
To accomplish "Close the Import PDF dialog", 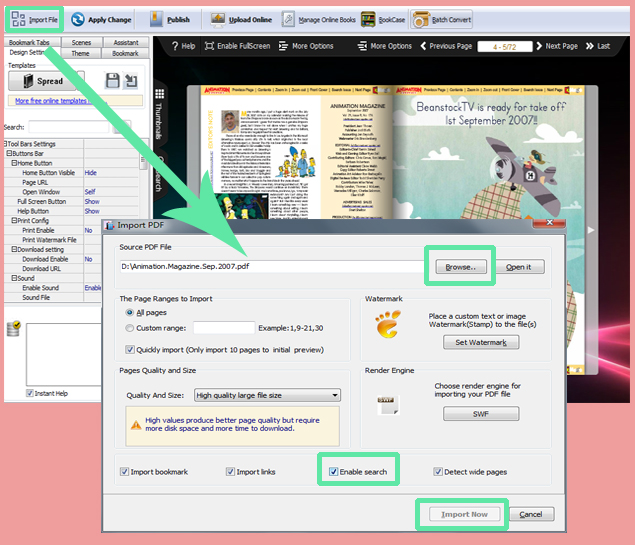I will pyautogui.click(x=550, y=222).
